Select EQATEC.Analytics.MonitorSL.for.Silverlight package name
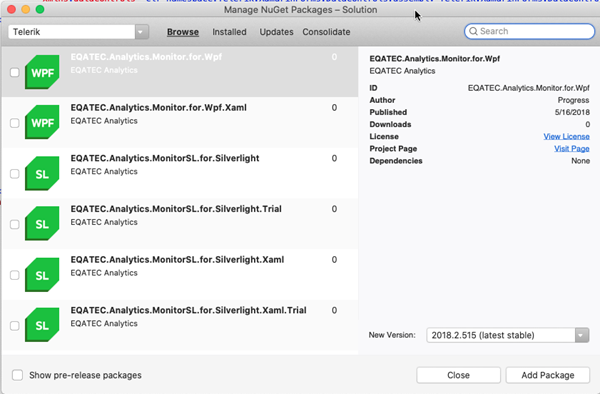The height and width of the screenshot is (394, 600). coord(165,158)
